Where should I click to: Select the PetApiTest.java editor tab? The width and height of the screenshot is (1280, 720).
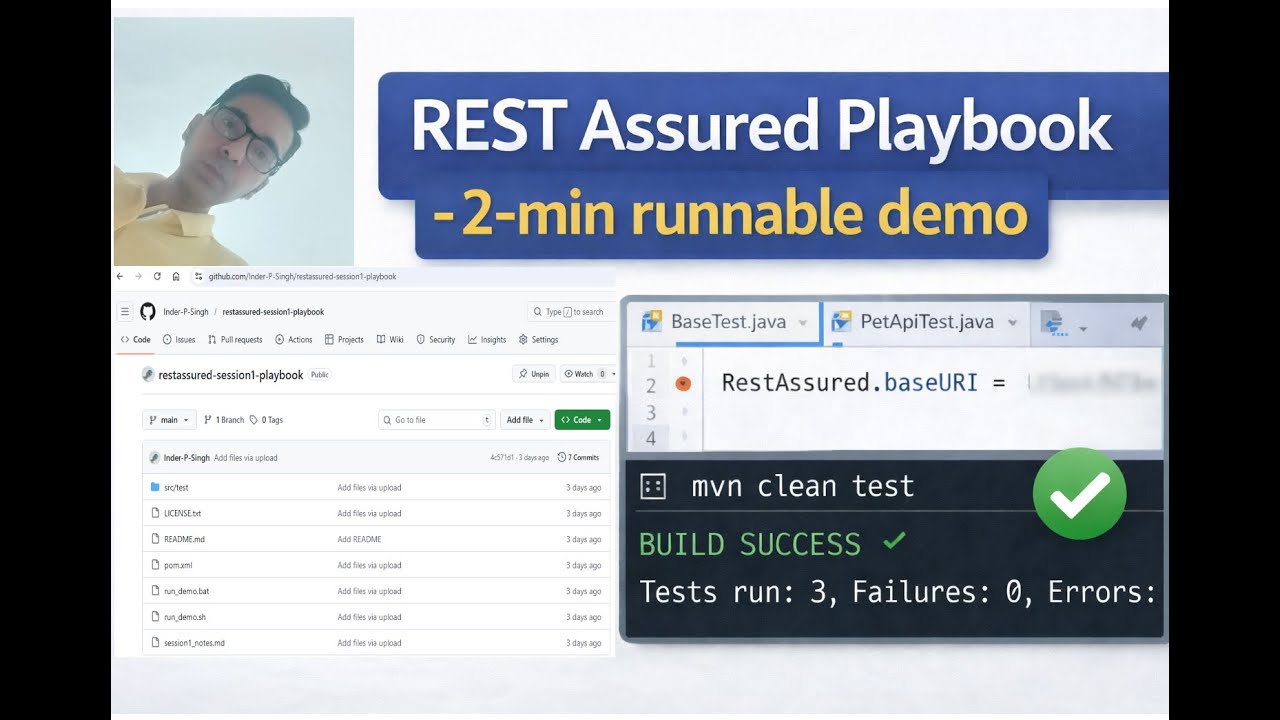pyautogui.click(x=927, y=322)
